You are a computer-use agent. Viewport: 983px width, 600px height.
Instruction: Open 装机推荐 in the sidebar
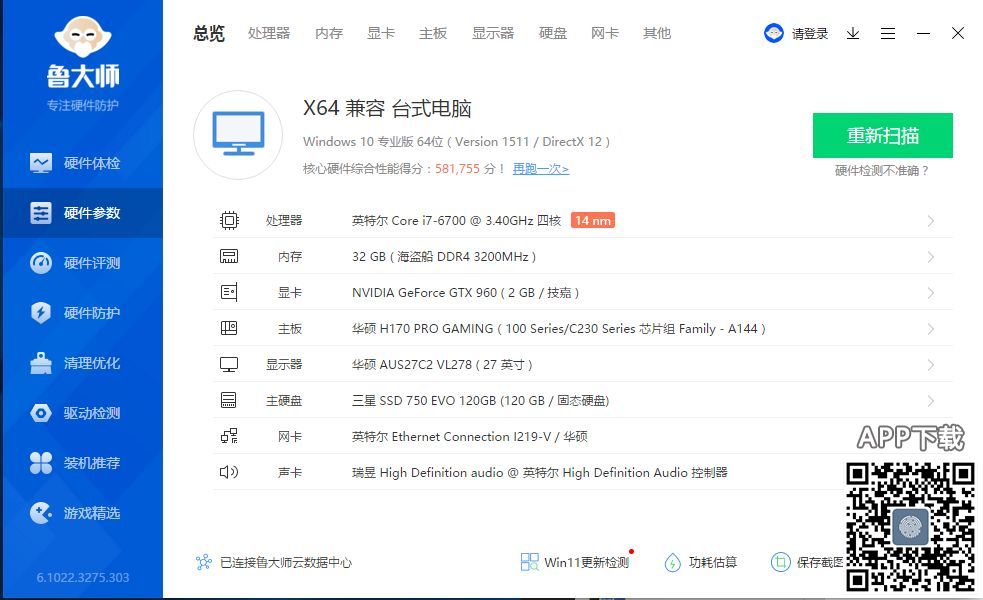pyautogui.click(x=80, y=463)
